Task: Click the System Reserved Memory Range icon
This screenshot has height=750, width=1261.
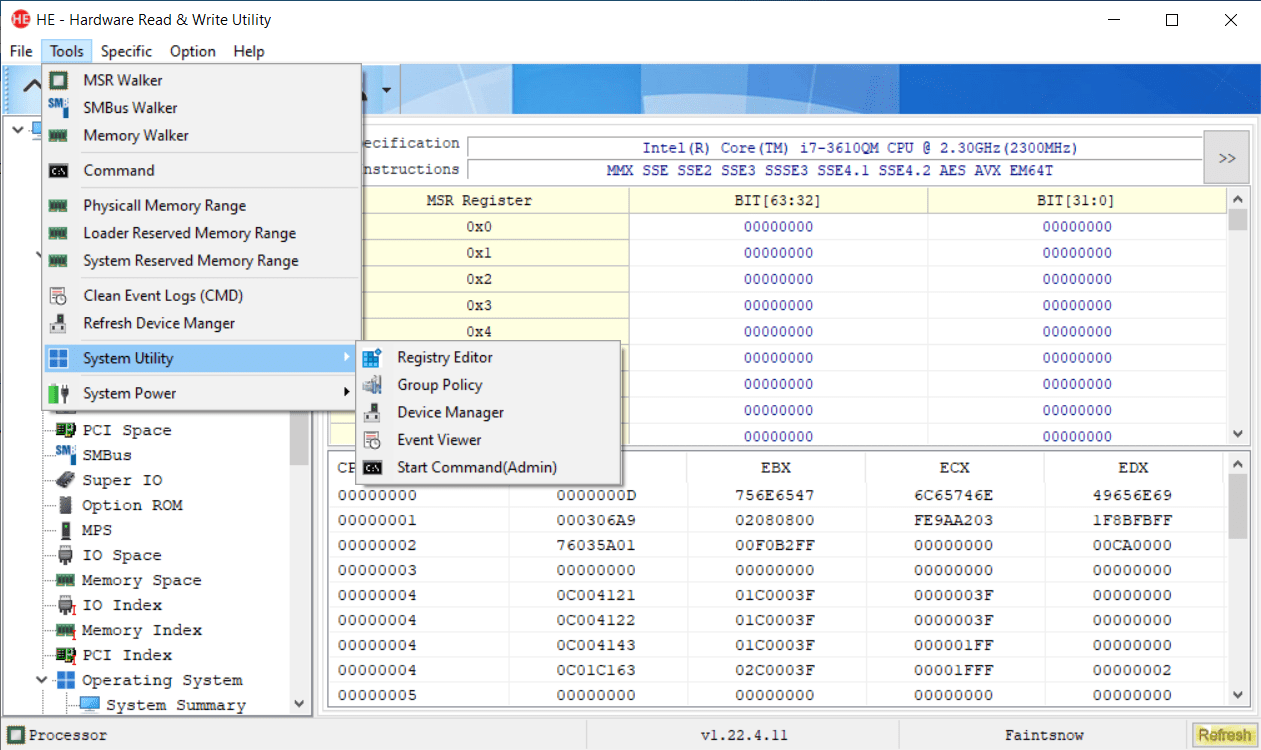Action: pos(59,260)
